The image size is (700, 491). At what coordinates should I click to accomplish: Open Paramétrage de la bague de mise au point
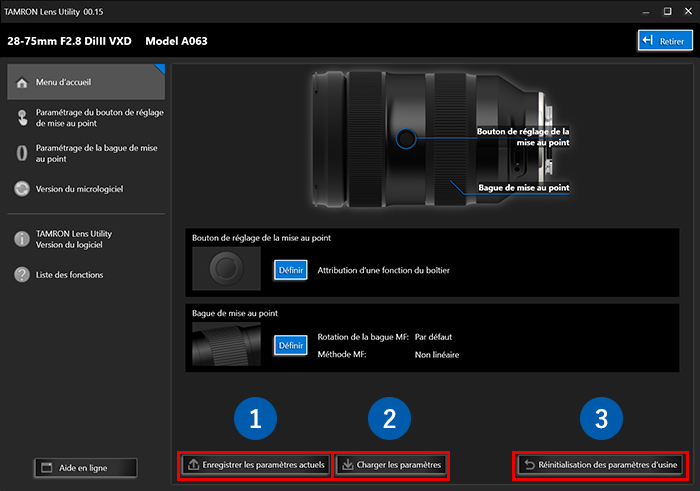(x=86, y=154)
